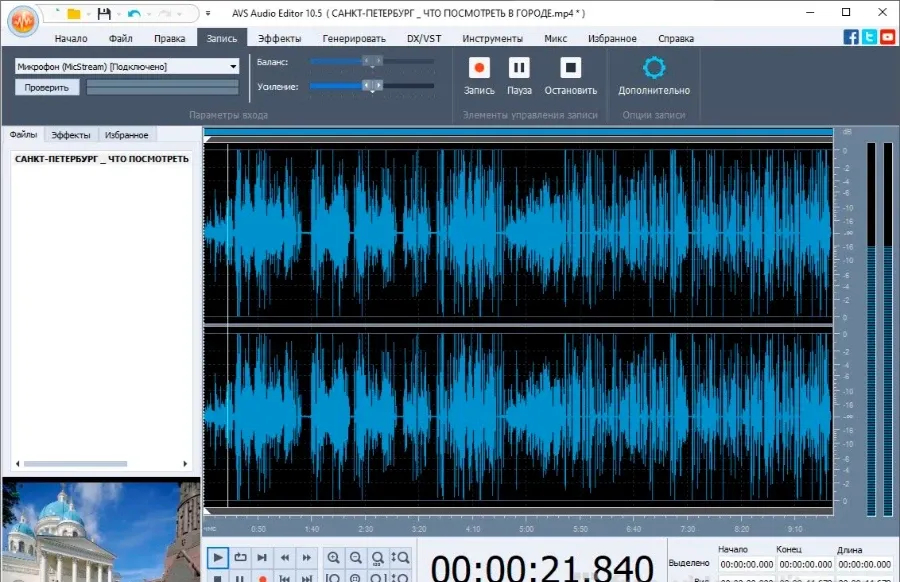Image resolution: width=900 pixels, height=582 pixels.
Task: Click the files panel horizontal scrollbar thumb
Action: tap(75, 464)
